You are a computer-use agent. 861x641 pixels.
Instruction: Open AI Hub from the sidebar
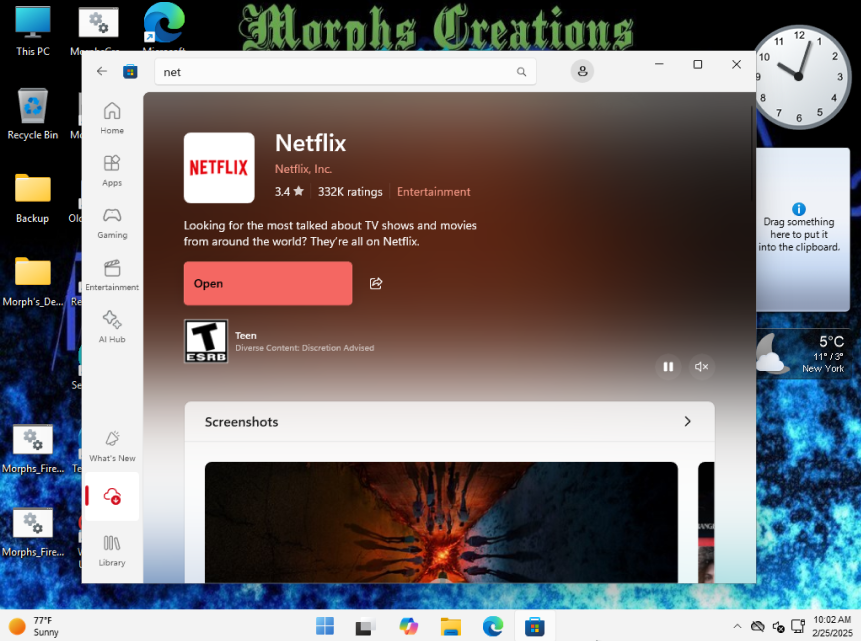(x=112, y=327)
